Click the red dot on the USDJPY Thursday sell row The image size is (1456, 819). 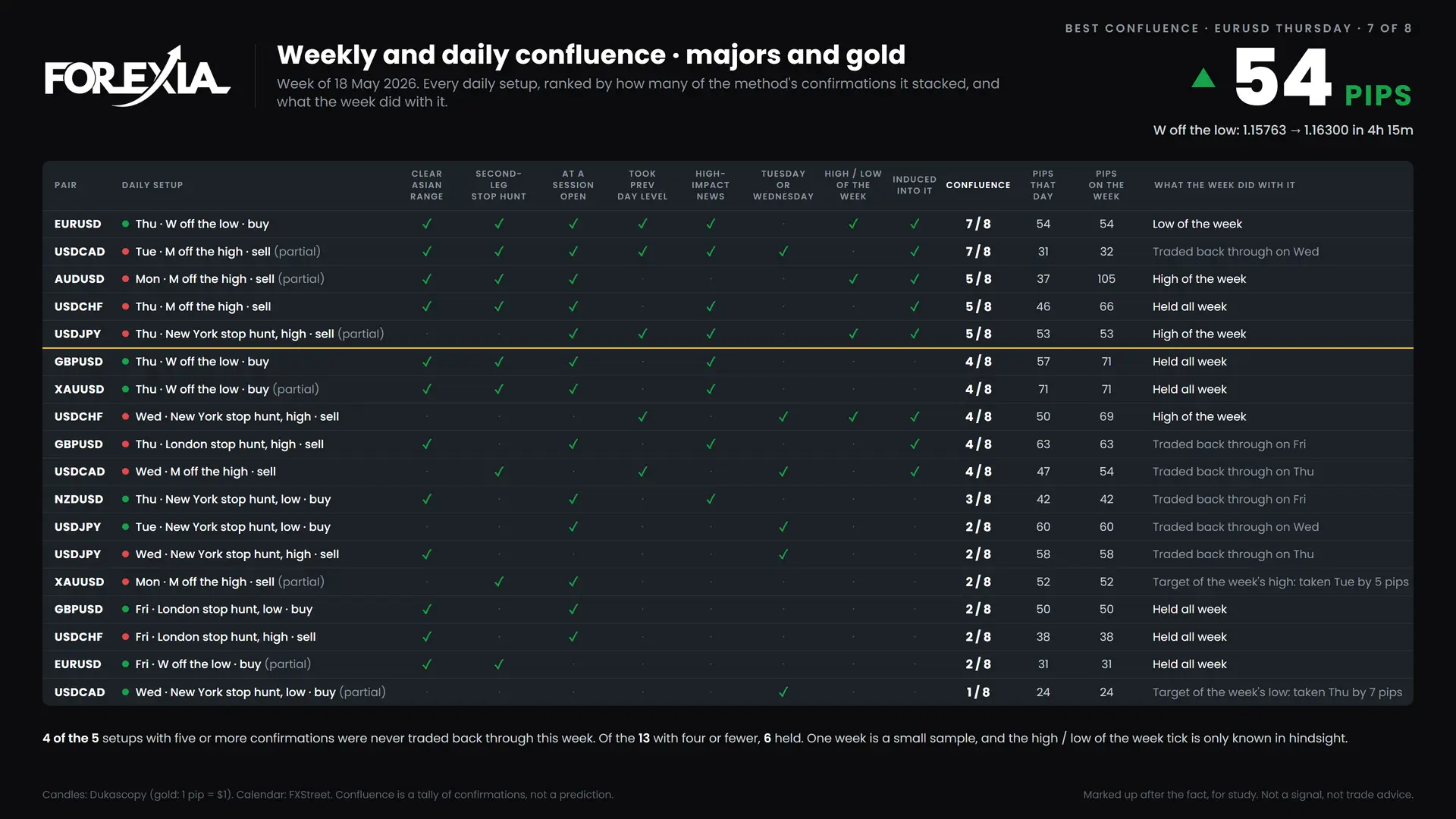[125, 334]
